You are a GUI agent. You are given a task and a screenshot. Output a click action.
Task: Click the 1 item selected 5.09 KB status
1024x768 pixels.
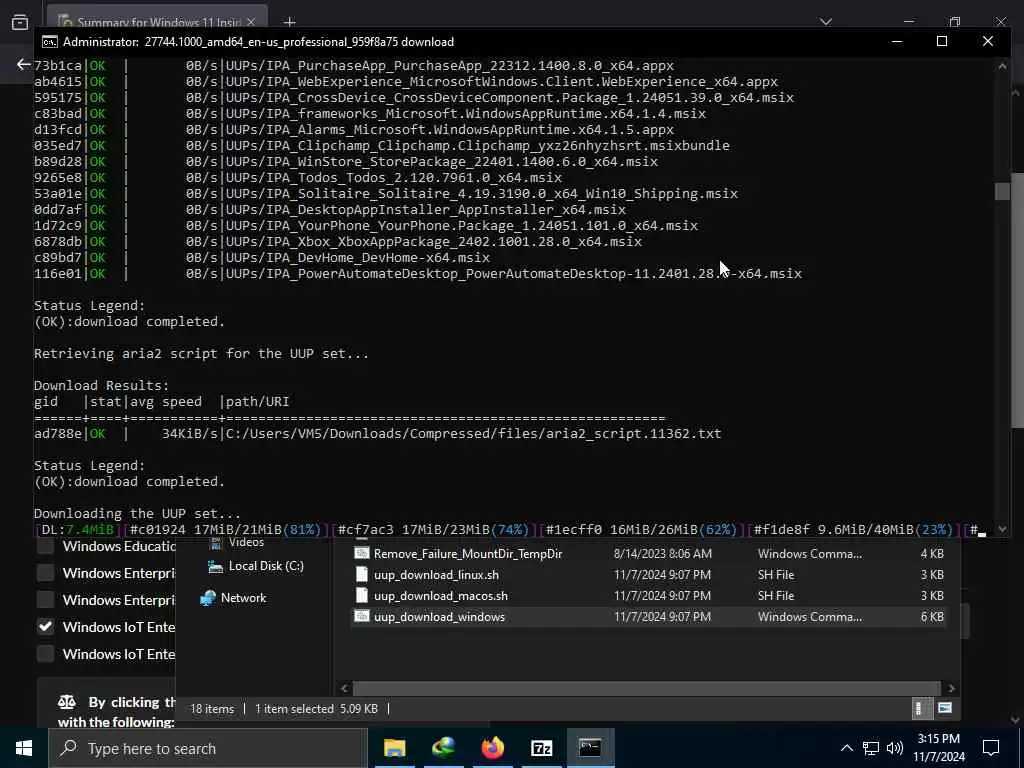[316, 709]
